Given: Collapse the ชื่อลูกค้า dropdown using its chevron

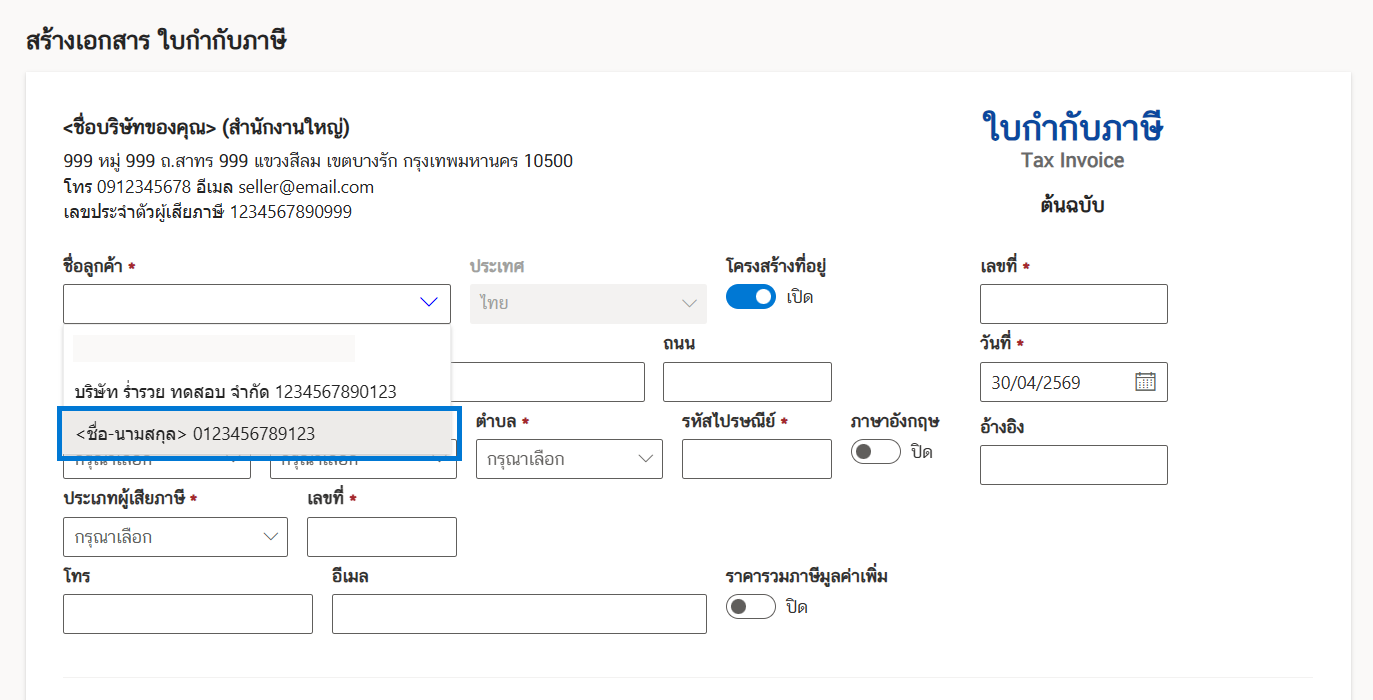Looking at the screenshot, I should pos(429,302).
